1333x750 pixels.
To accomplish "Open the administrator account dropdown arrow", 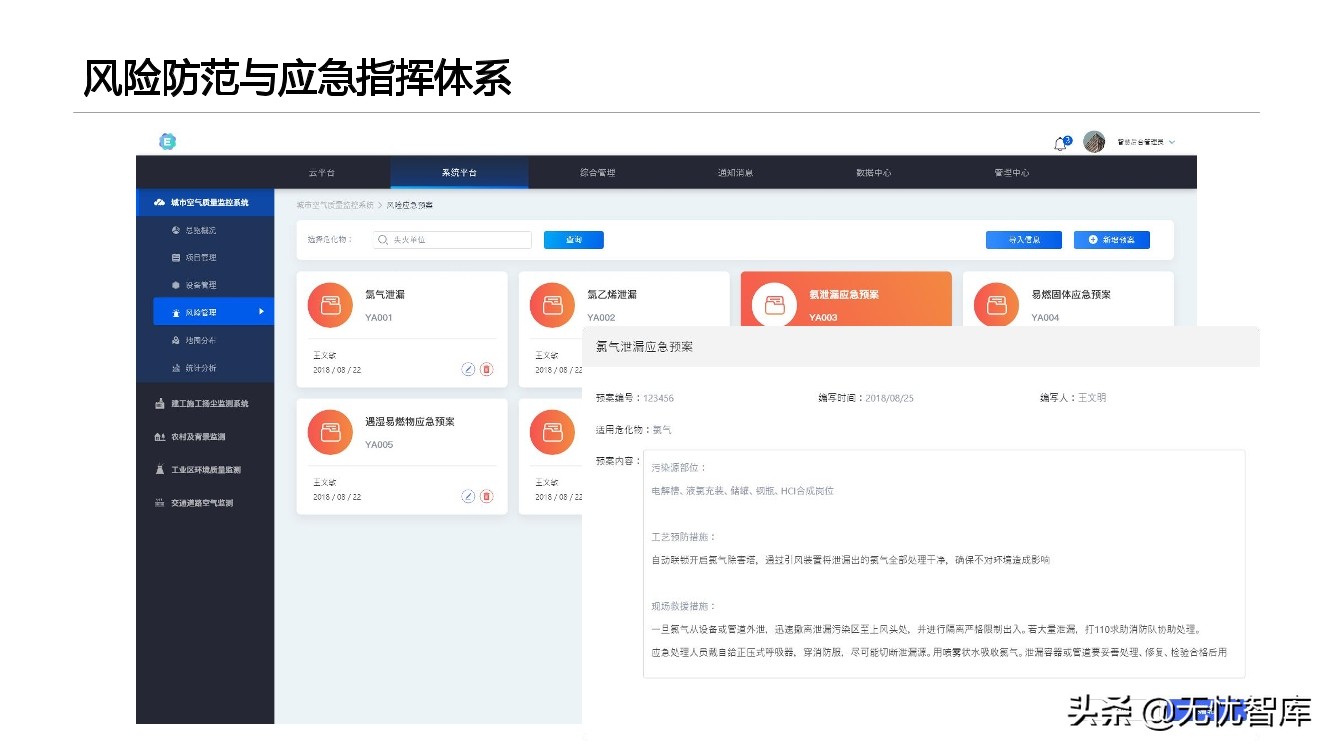I will tap(1172, 142).
